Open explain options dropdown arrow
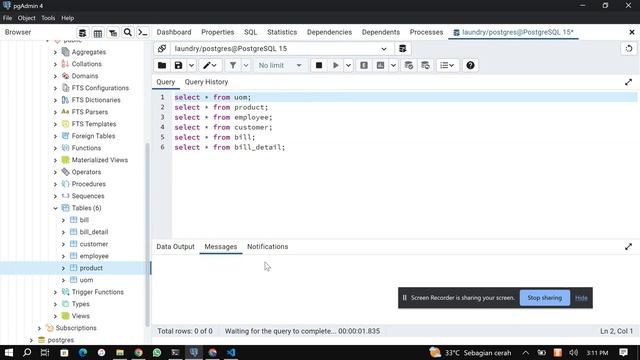This screenshot has width=640, height=360. [393, 65]
